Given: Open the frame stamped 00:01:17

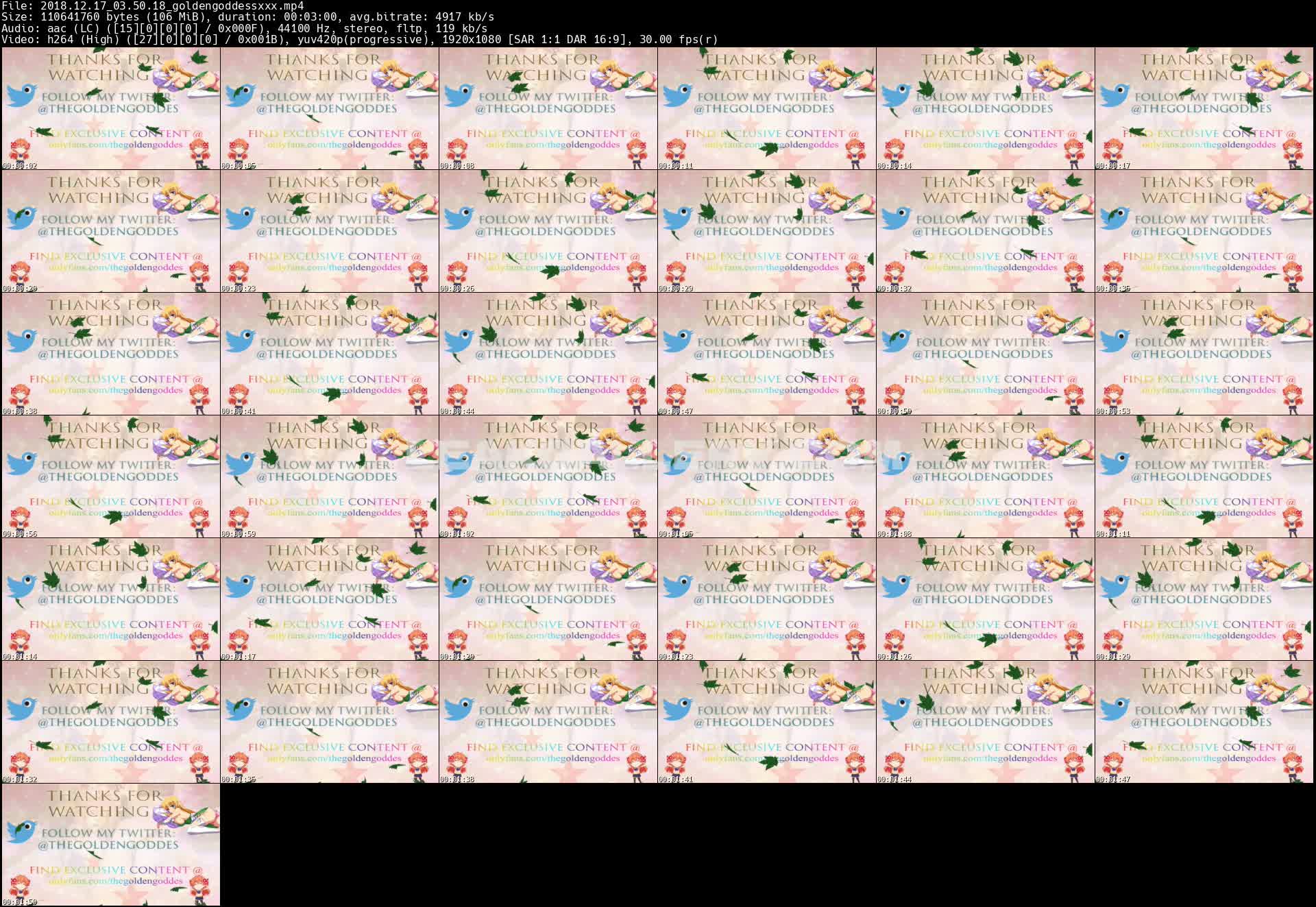Looking at the screenshot, I should 330,599.
